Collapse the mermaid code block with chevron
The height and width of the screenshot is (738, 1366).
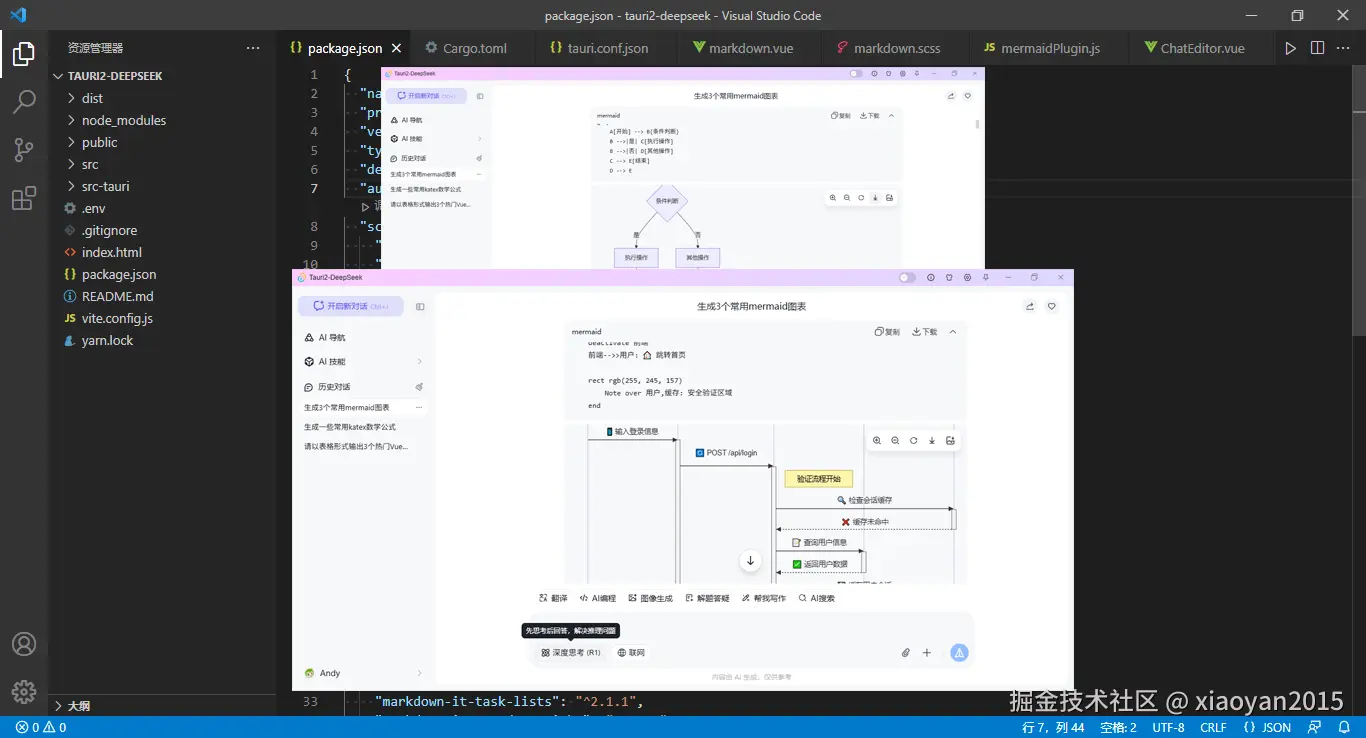[953, 332]
